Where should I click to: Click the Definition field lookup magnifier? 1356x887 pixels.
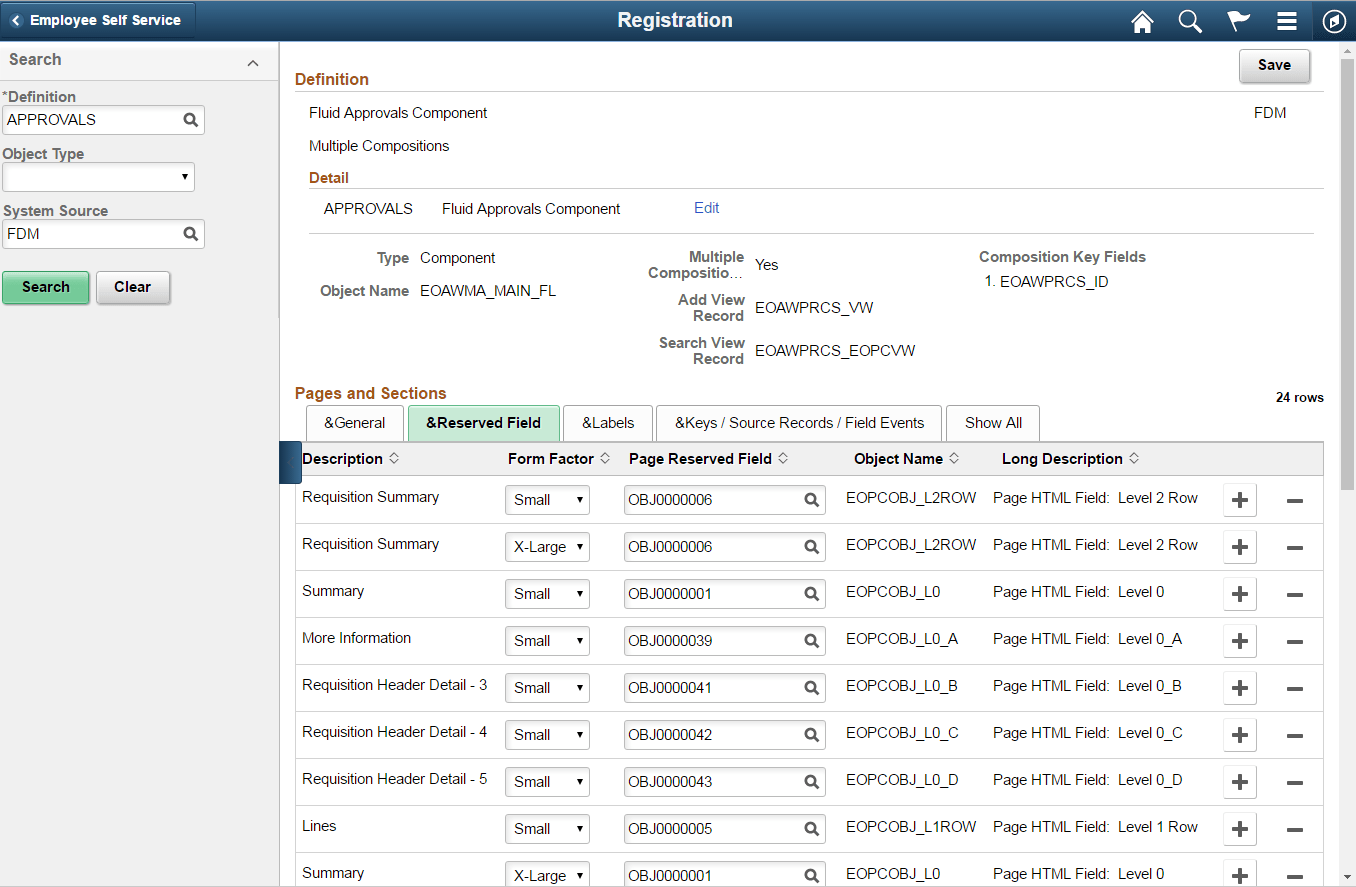coord(190,119)
